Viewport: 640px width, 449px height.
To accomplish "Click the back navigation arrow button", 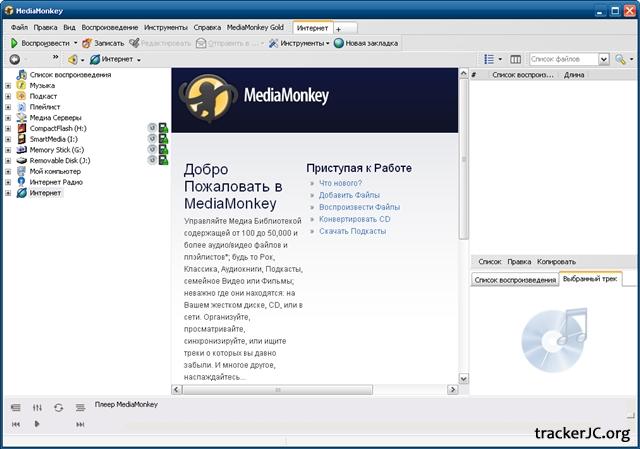I will [14, 60].
